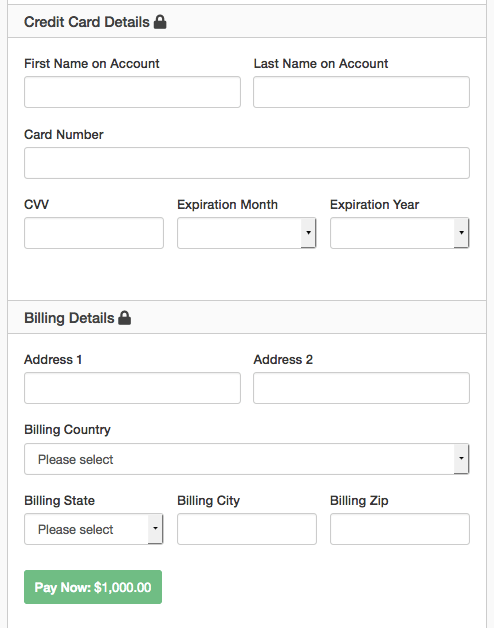Click the CVV label text
Viewport: 494px width, 628px height.
click(36, 205)
